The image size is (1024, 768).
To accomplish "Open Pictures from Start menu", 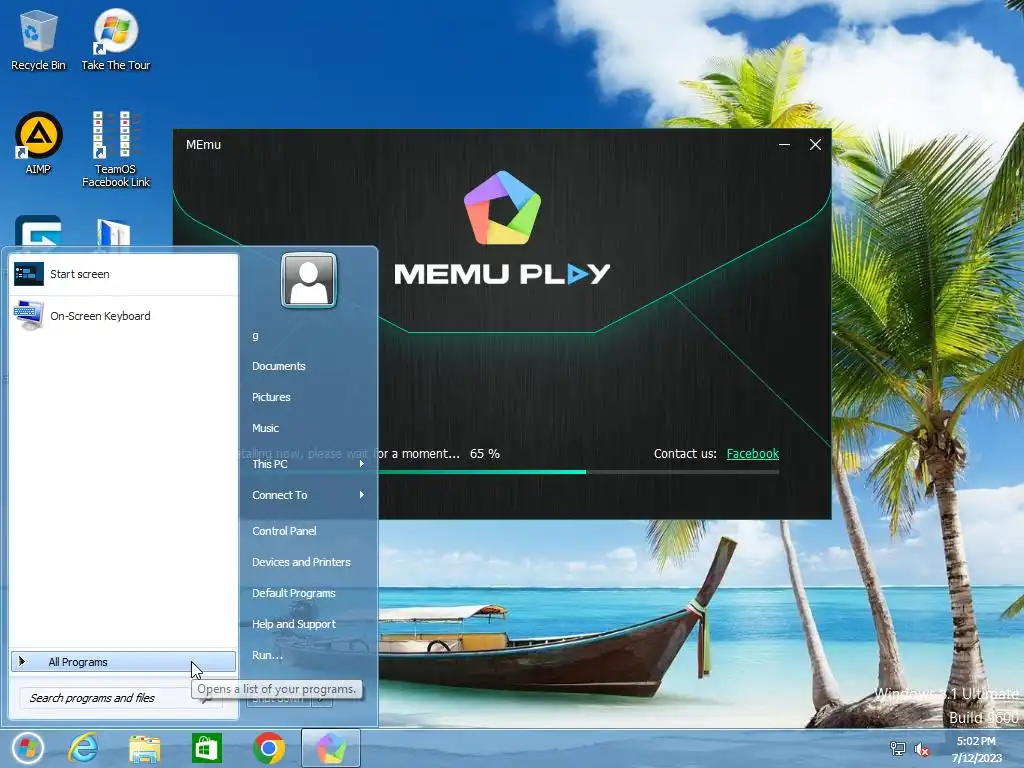I will [x=271, y=397].
